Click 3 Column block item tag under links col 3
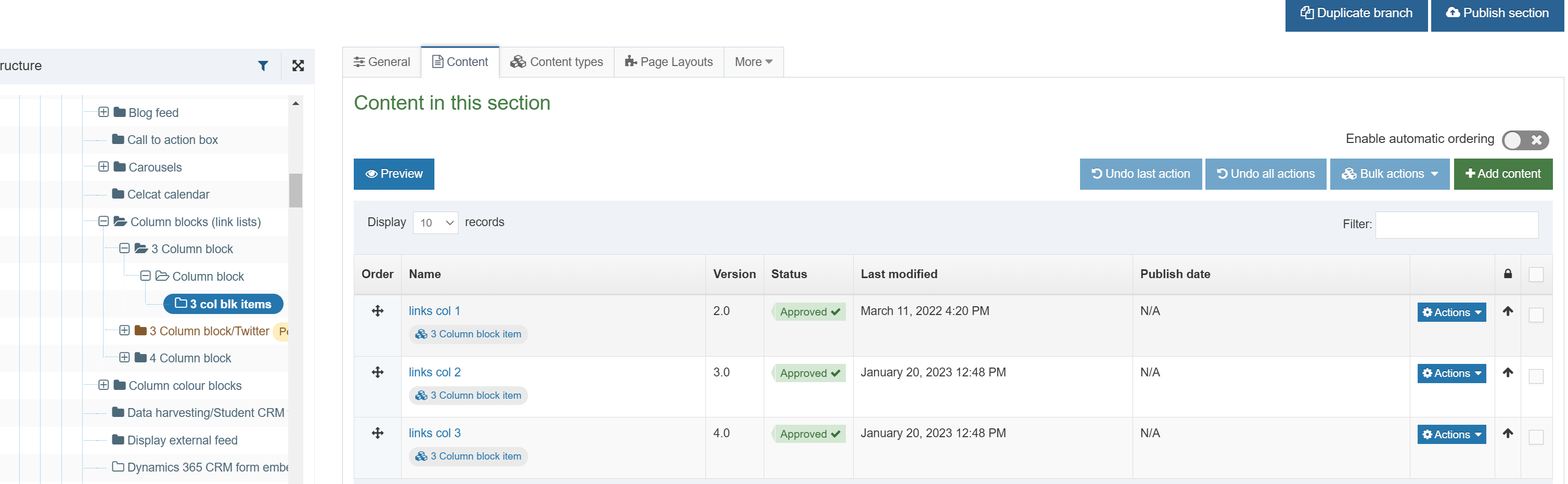The width and height of the screenshot is (1568, 484). [x=468, y=456]
